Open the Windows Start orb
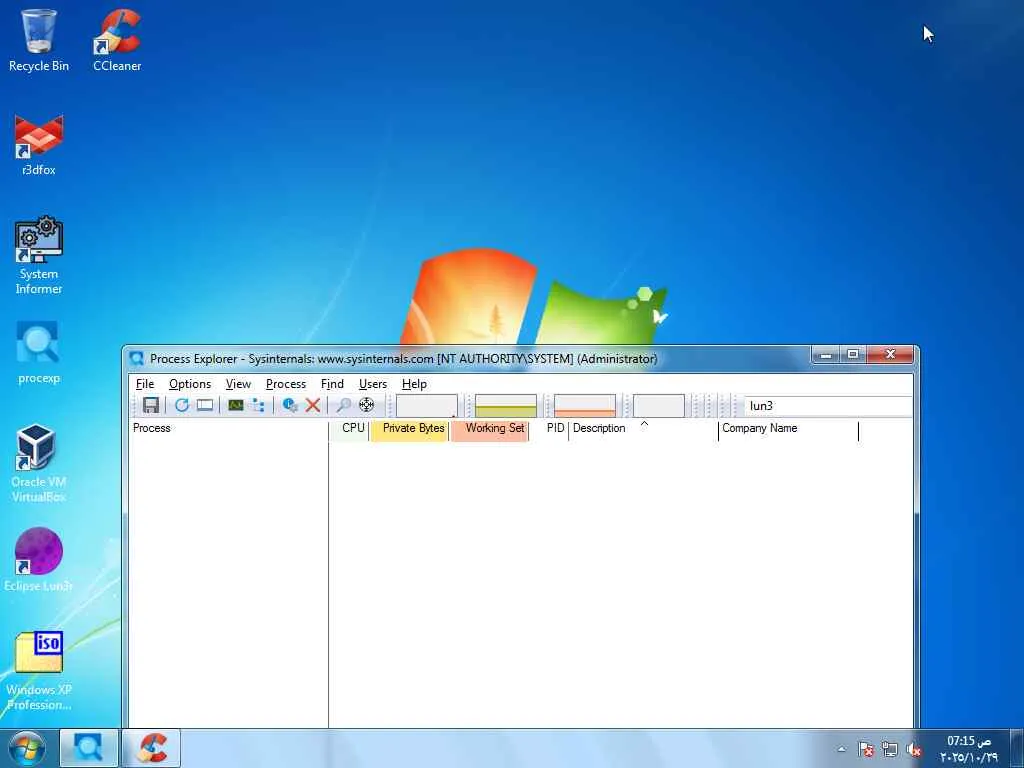 point(27,749)
